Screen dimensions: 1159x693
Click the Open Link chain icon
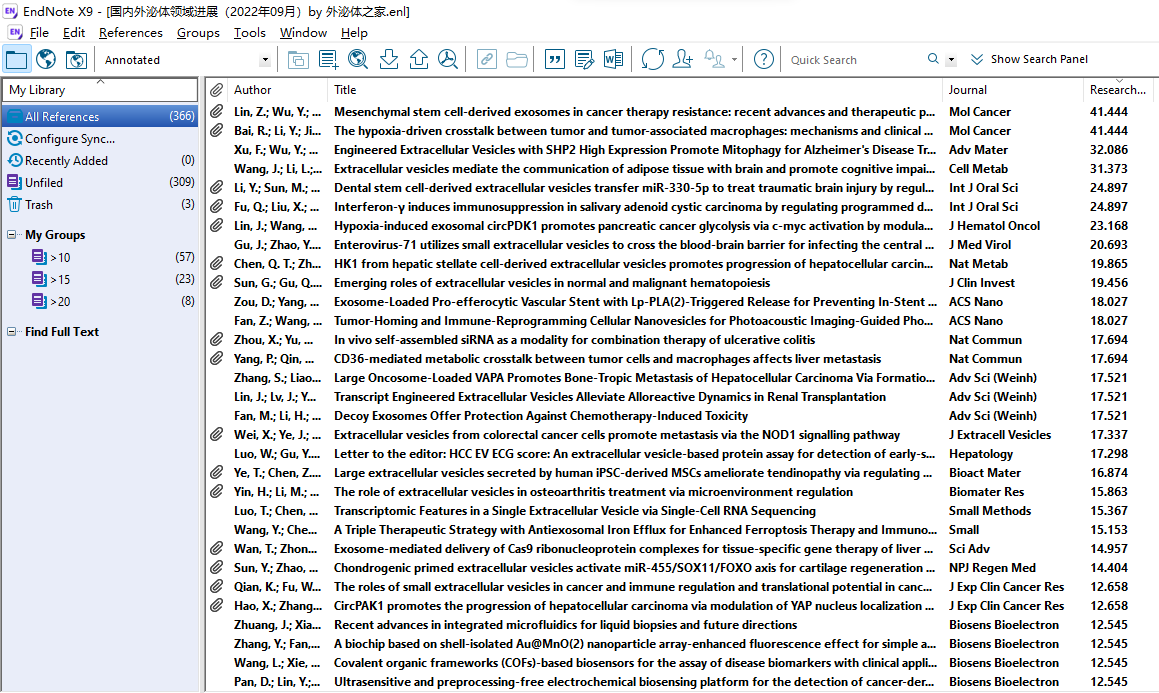tap(486, 59)
